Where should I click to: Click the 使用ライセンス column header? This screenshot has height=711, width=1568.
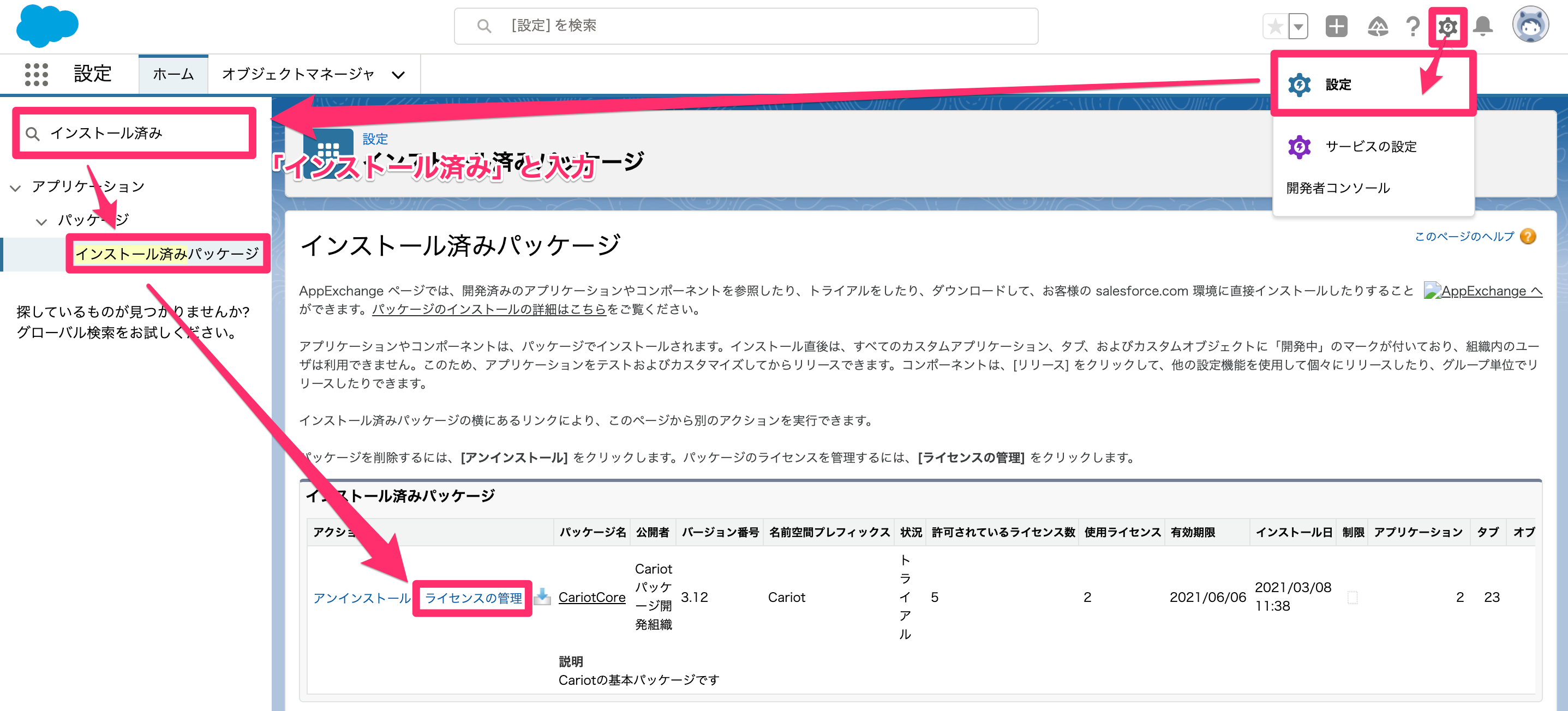click(1122, 532)
